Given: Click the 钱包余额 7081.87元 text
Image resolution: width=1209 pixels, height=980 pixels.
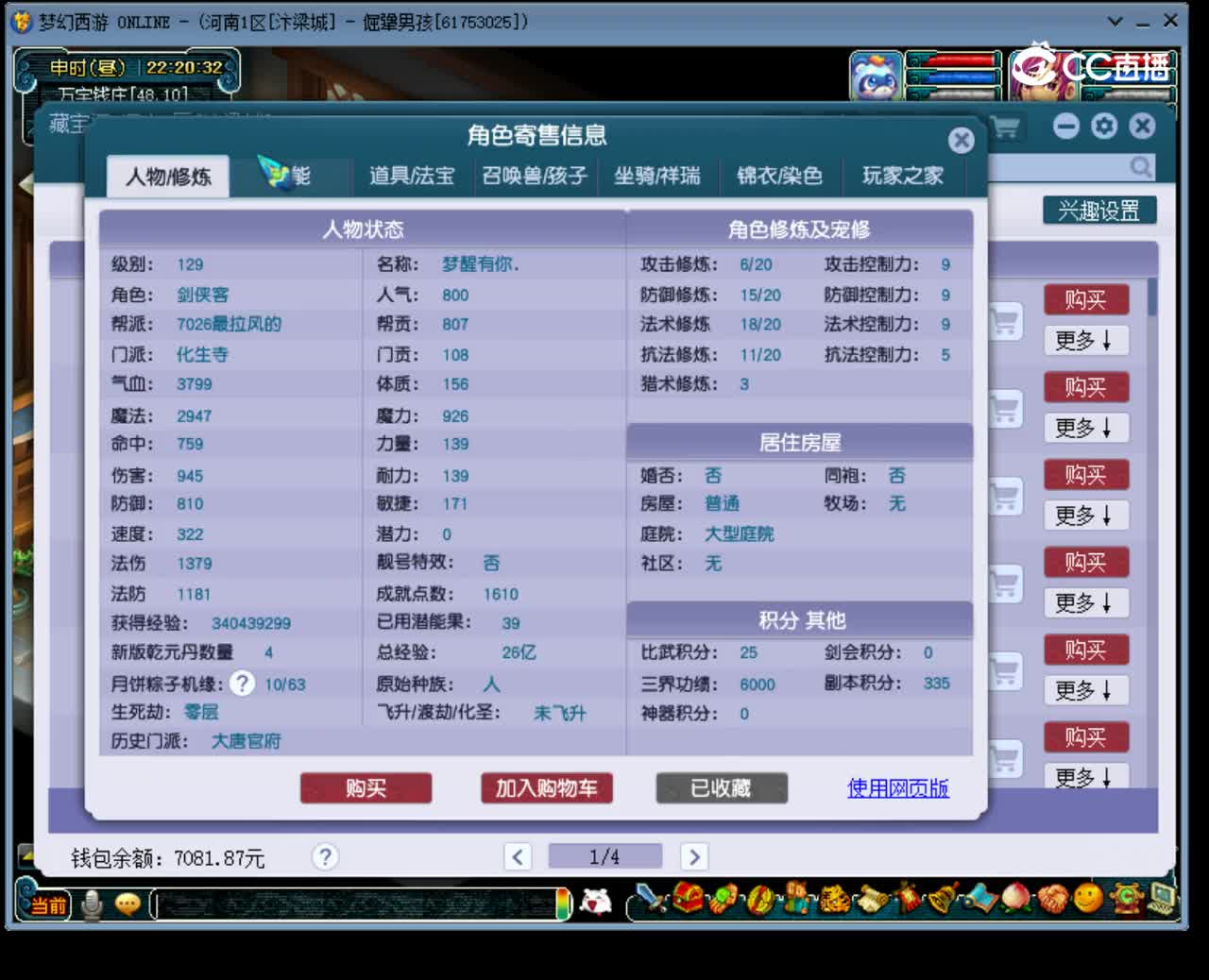Looking at the screenshot, I should point(168,857).
